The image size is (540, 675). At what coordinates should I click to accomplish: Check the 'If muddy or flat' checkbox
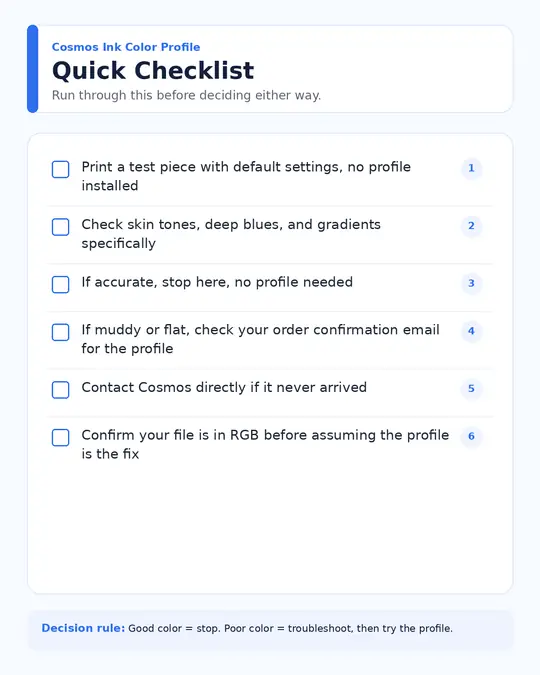[60, 332]
